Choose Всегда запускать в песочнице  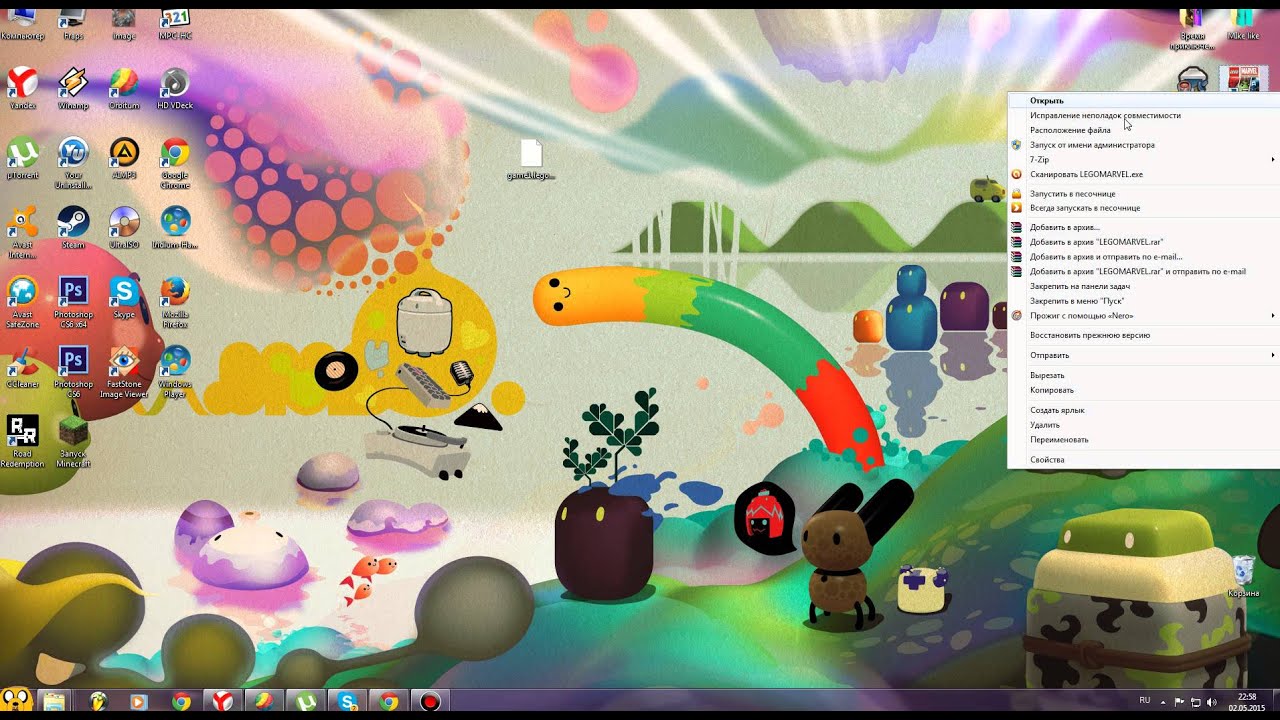(x=1143, y=208)
